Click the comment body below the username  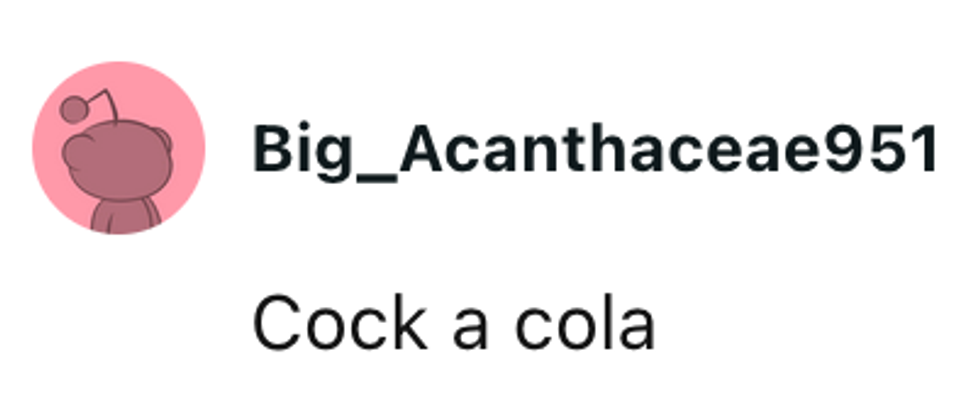pos(454,325)
